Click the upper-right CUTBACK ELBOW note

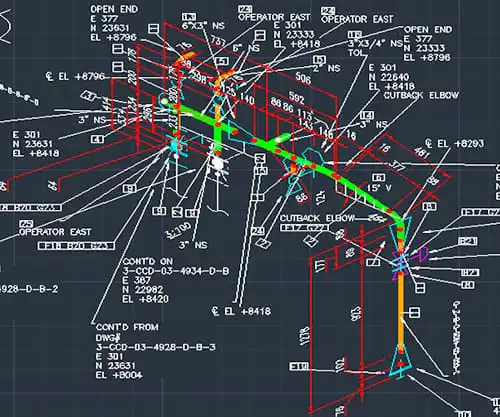point(421,95)
